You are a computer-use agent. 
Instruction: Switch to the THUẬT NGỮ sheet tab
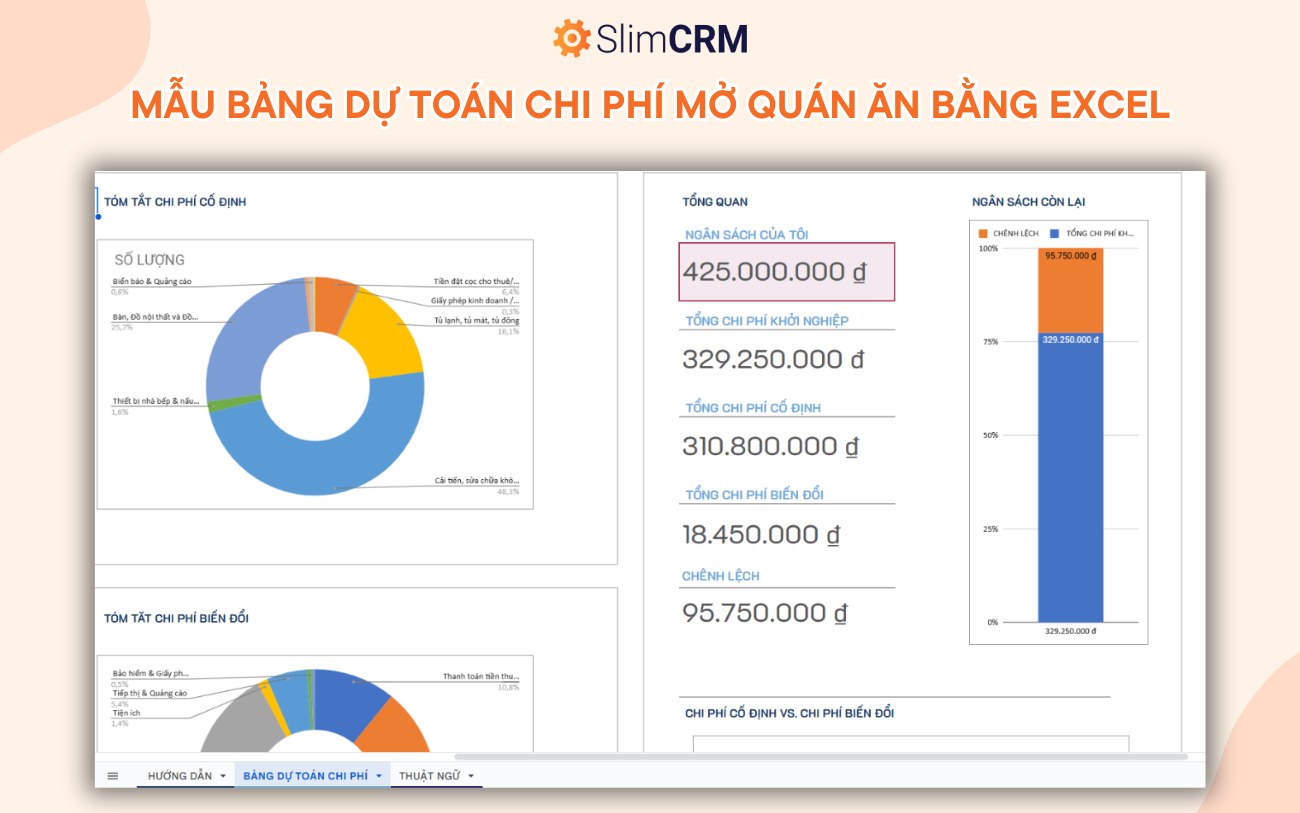tap(429, 776)
